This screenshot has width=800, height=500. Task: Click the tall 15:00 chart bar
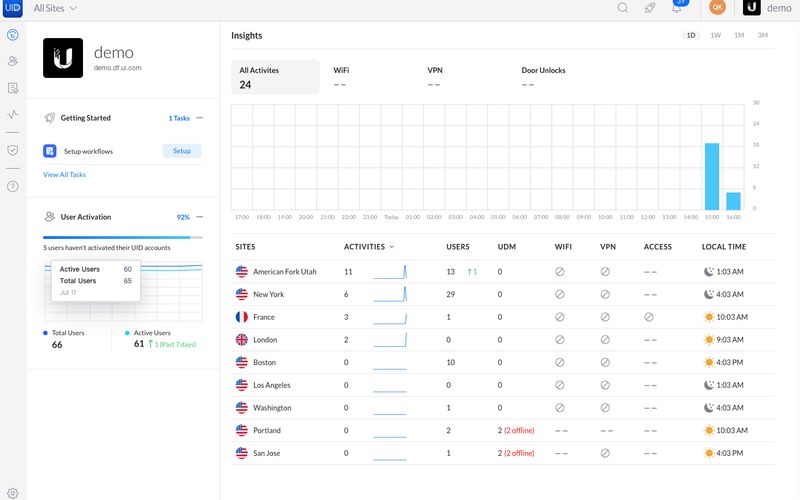(x=712, y=177)
